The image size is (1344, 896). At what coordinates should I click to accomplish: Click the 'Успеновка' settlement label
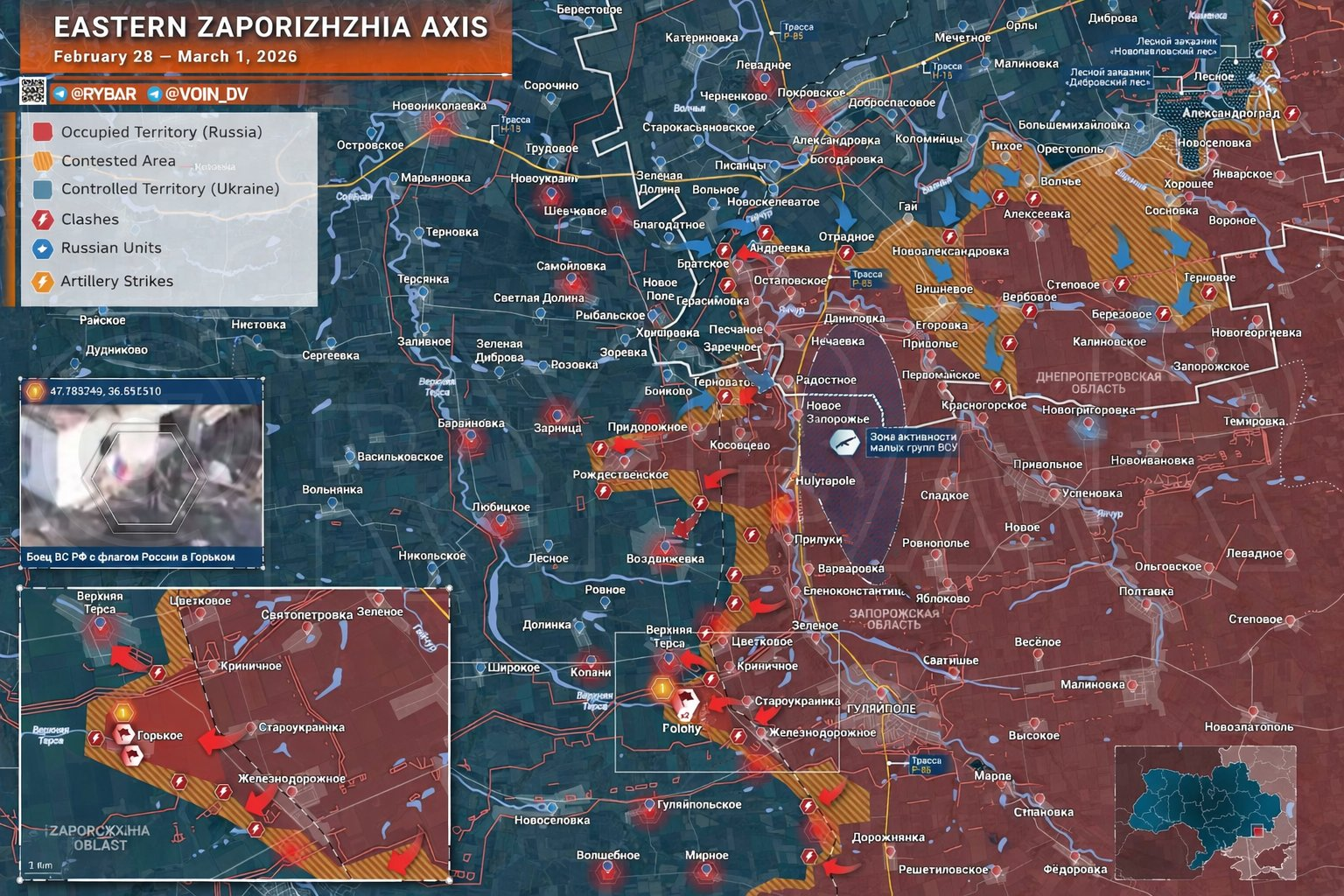click(1092, 493)
